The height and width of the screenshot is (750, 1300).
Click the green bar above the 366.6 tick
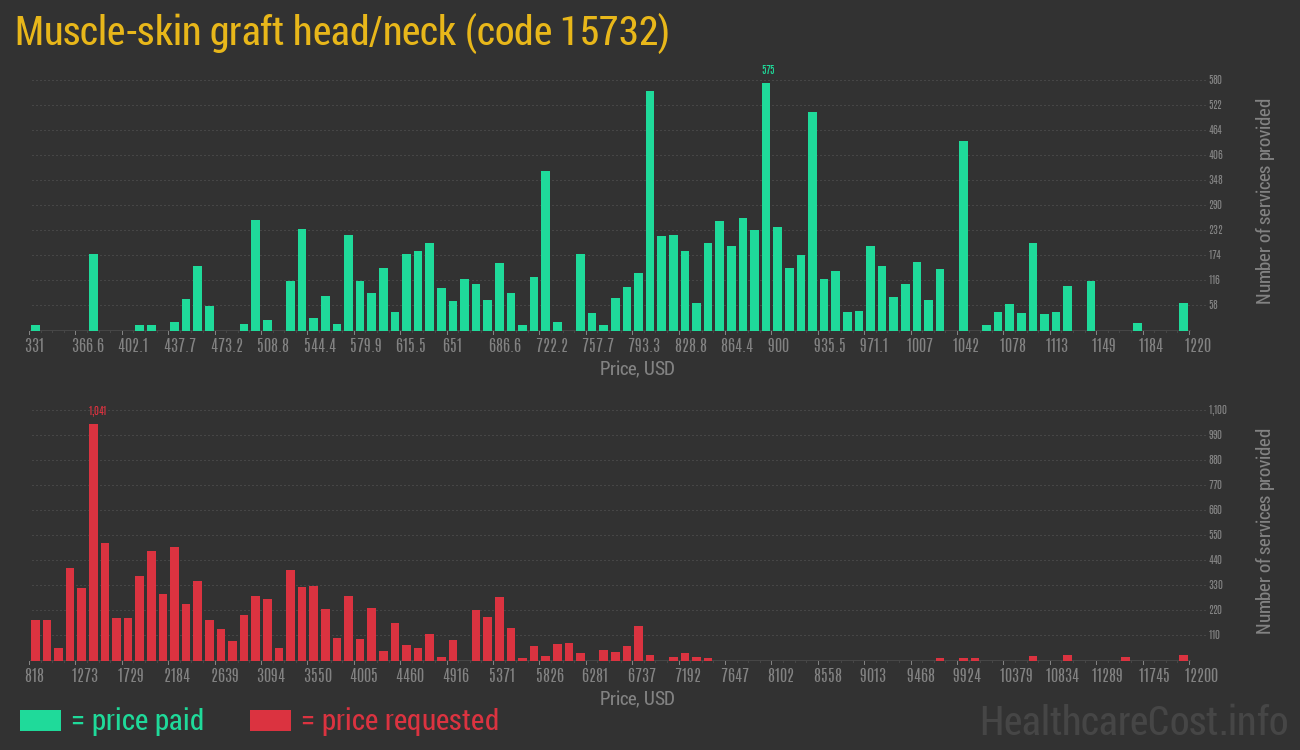pyautogui.click(x=93, y=292)
